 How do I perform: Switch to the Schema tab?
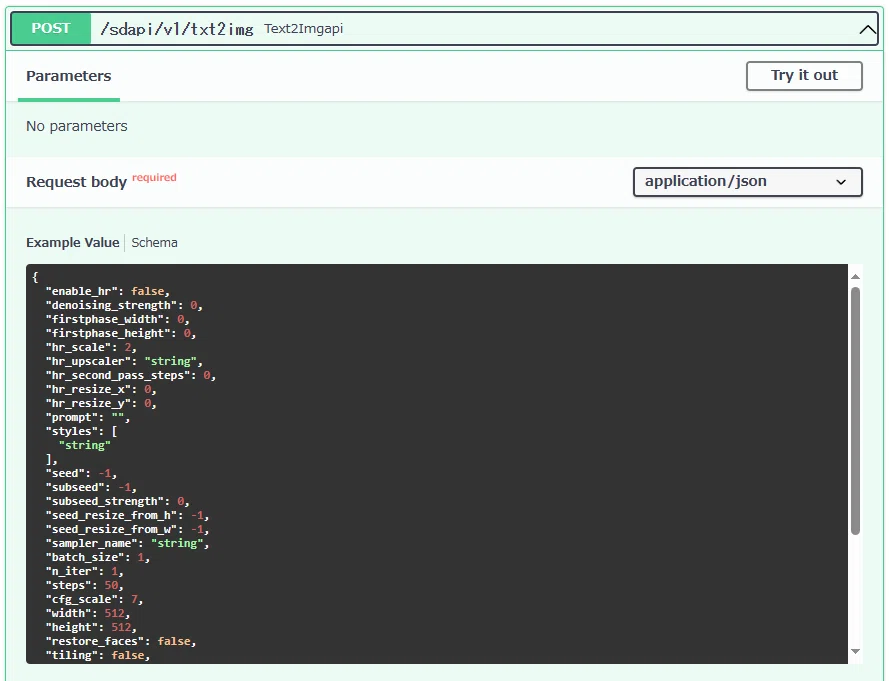[154, 243]
